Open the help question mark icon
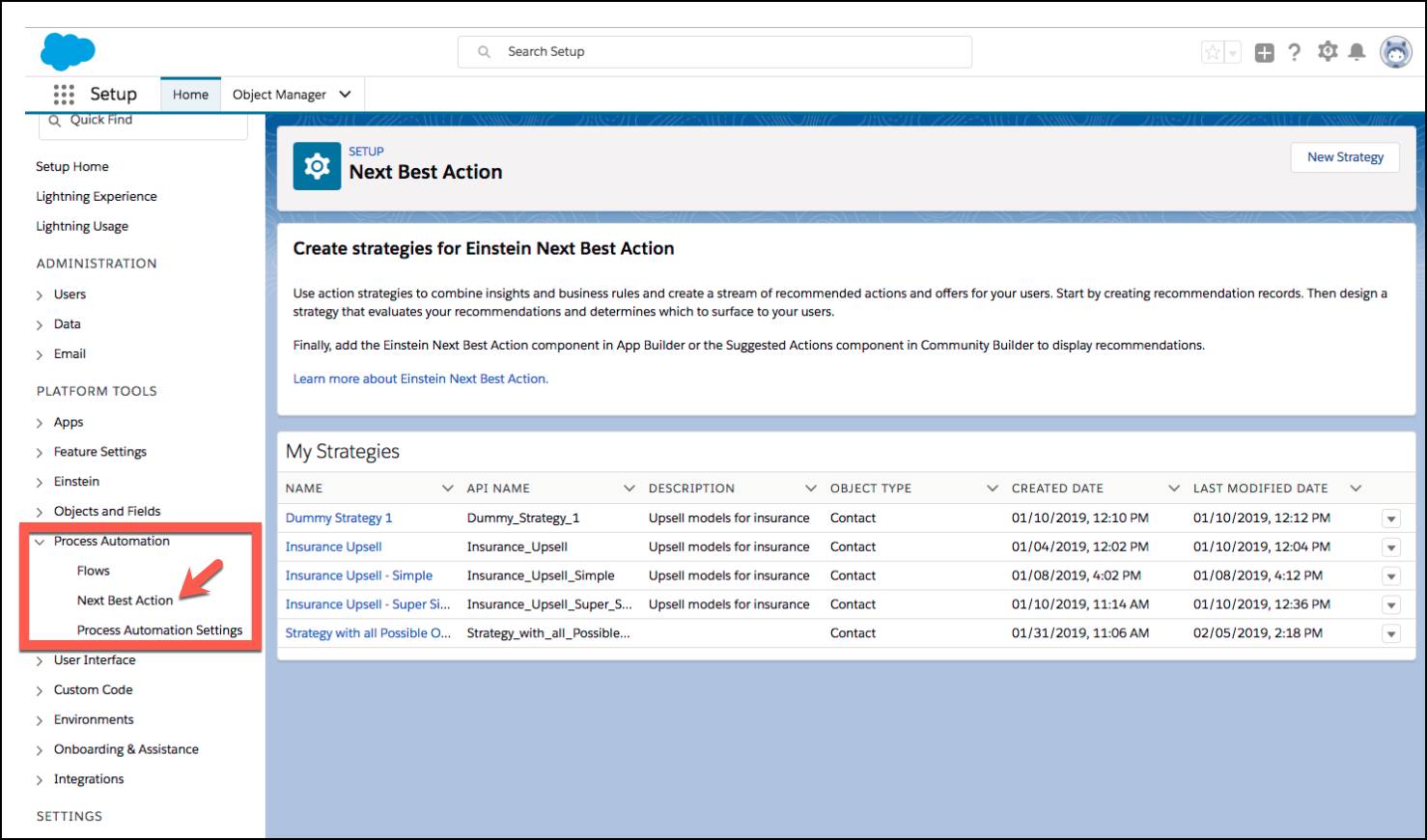 point(1295,52)
